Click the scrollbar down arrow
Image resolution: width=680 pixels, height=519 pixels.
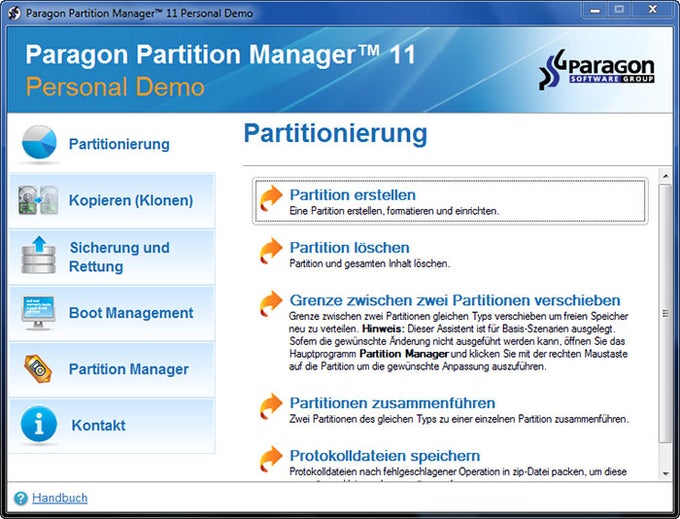coord(665,474)
